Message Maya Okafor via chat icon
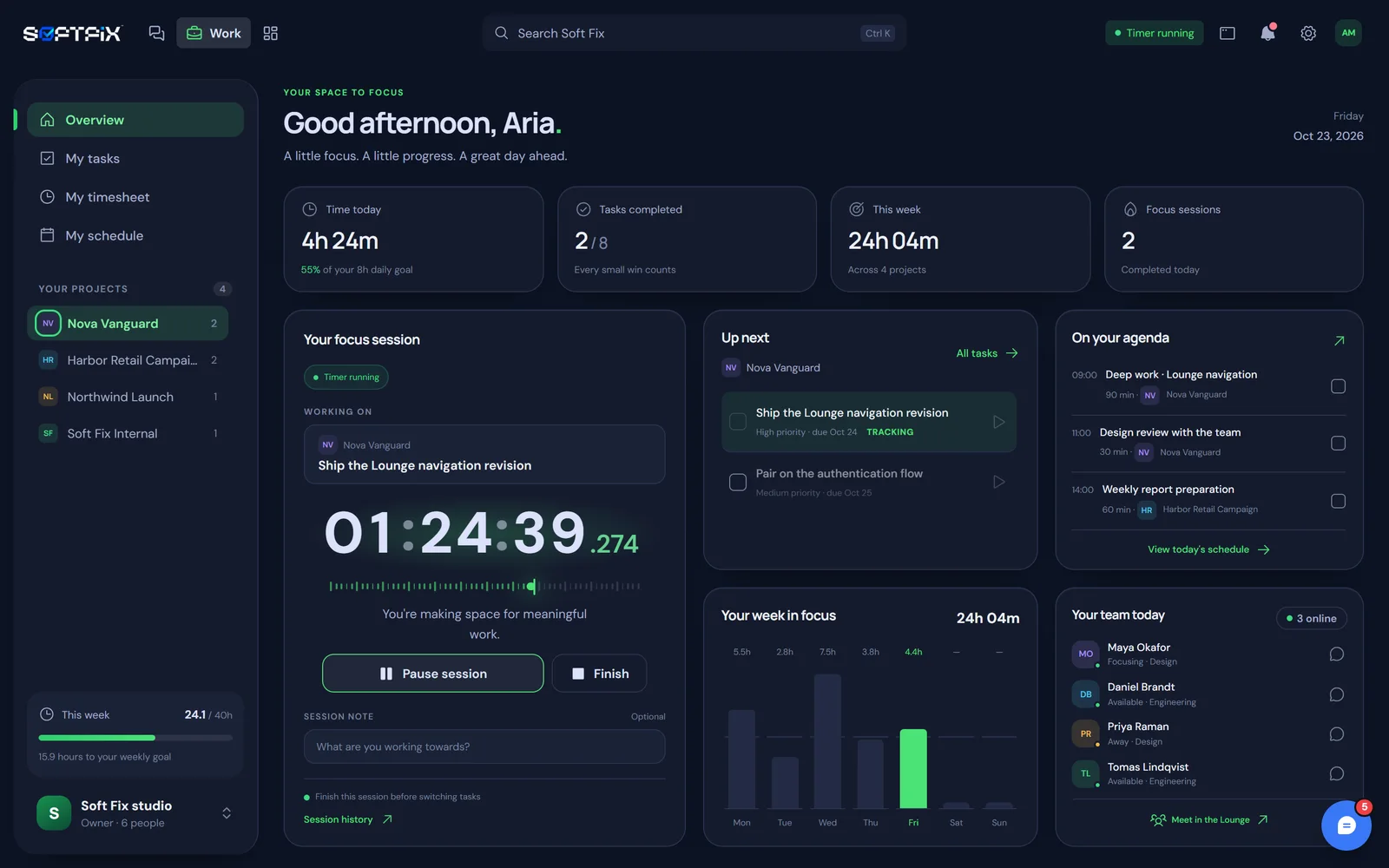The image size is (1389, 868). tap(1337, 654)
